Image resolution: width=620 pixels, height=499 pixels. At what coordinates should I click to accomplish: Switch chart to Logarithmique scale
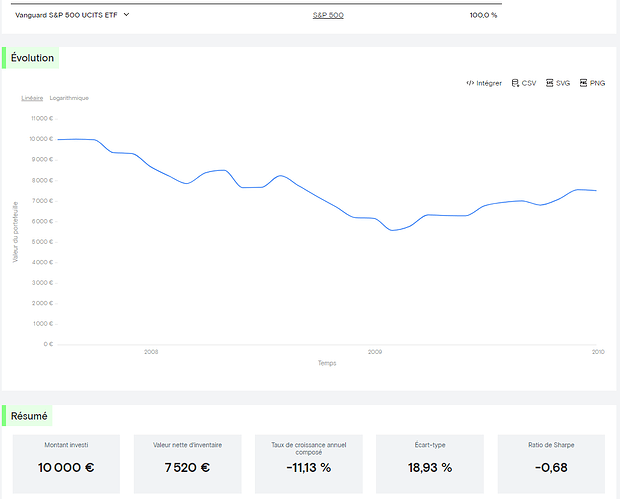coord(69,98)
